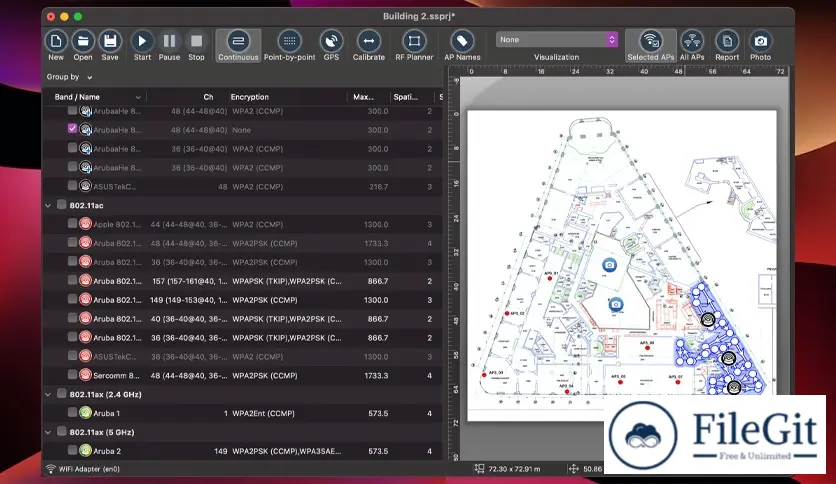Check the Sercomm AP checkbox
Screen dimensions: 836x484
pyautogui.click(x=73, y=375)
